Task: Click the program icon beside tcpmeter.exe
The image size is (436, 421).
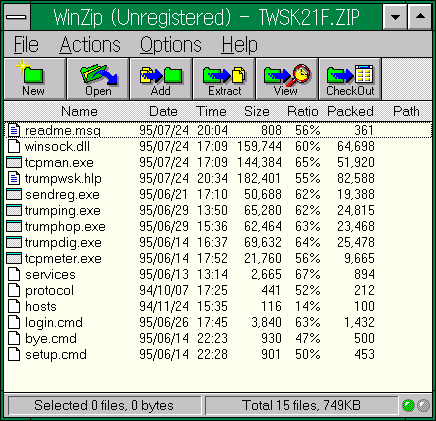Action: (x=14, y=258)
